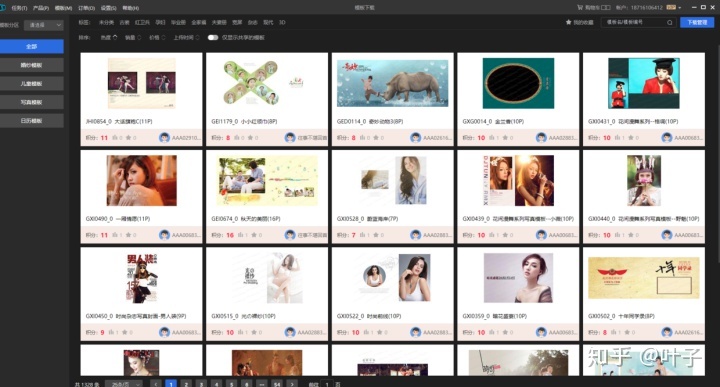Click author avatar on JHI0854_0 card
The width and height of the screenshot is (720, 387).
tap(164, 137)
